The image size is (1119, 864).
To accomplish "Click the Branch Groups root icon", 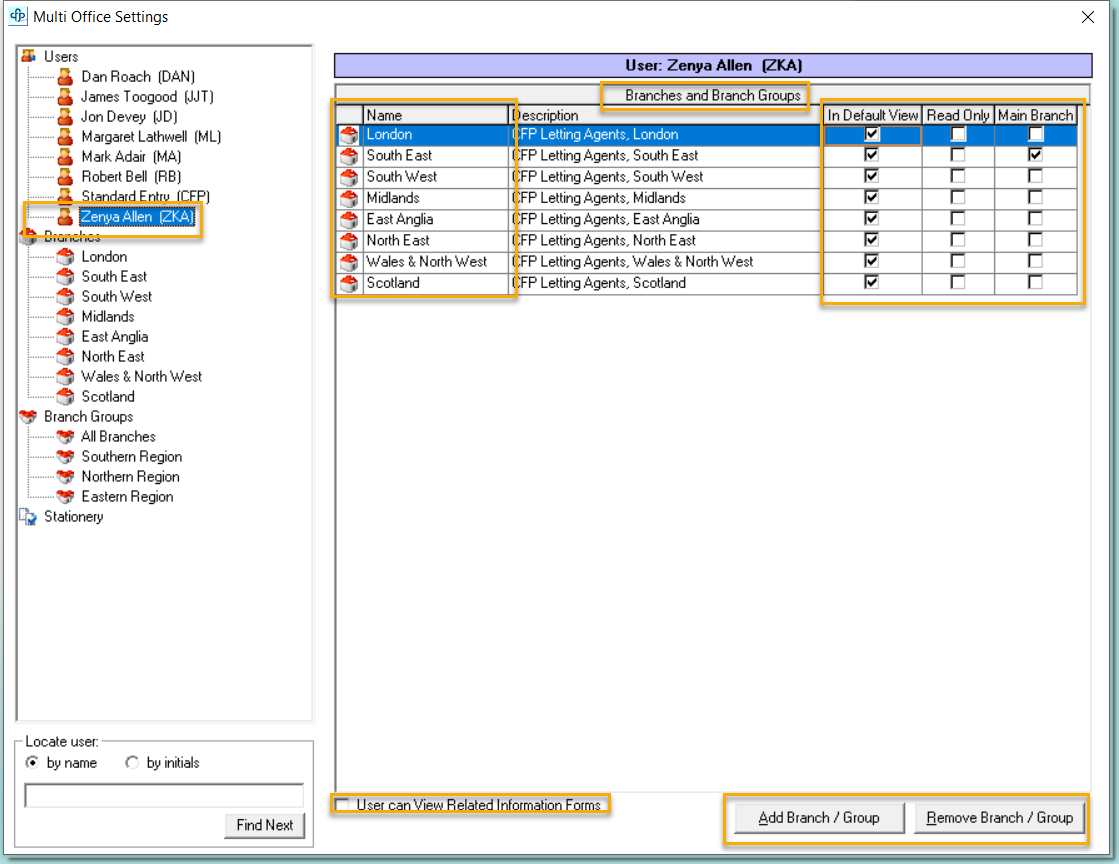I will point(29,416).
